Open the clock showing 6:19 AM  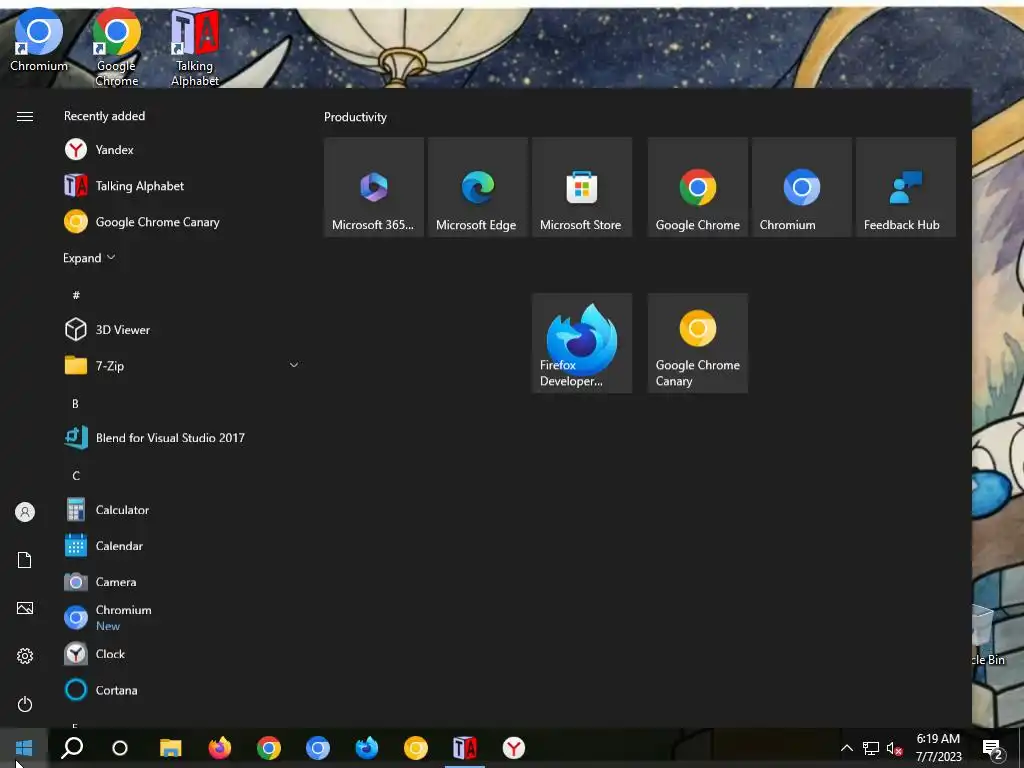[938, 748]
